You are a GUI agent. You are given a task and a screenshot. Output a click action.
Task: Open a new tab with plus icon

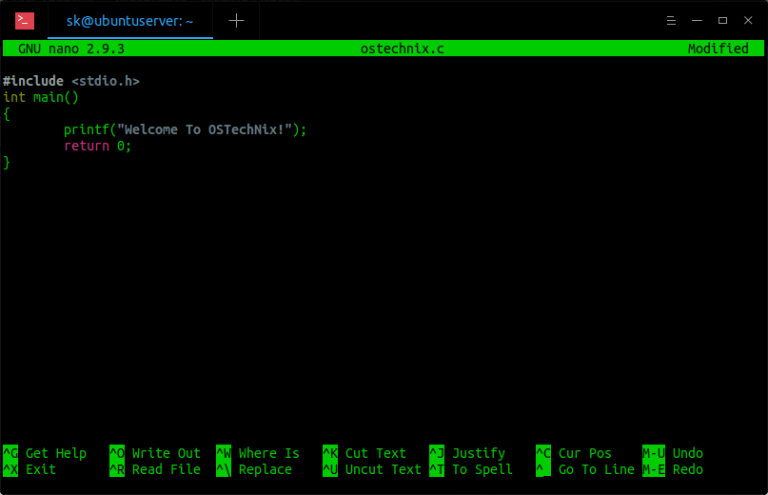[x=236, y=20]
